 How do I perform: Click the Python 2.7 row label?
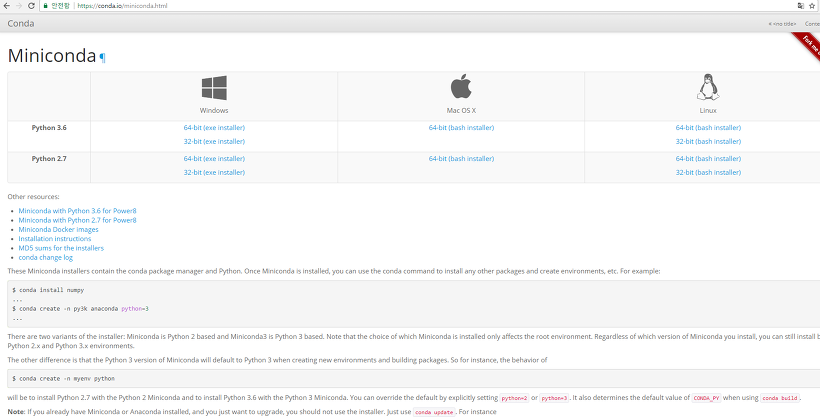coord(49,158)
